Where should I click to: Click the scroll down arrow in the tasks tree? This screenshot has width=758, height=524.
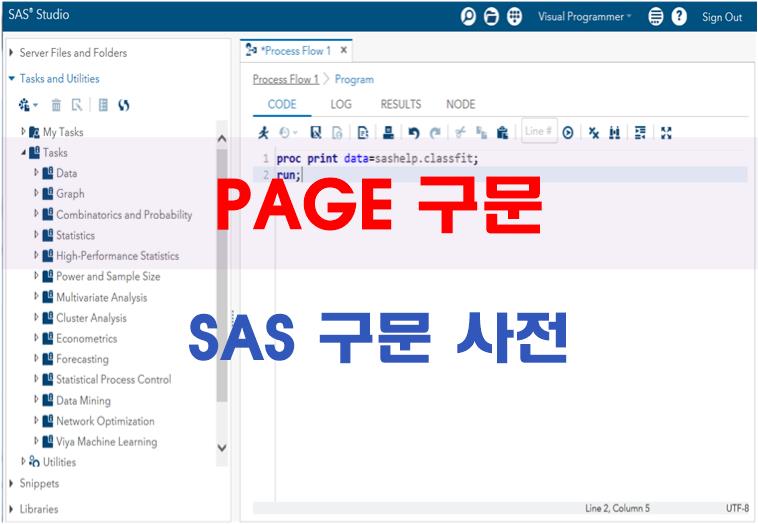pos(222,448)
